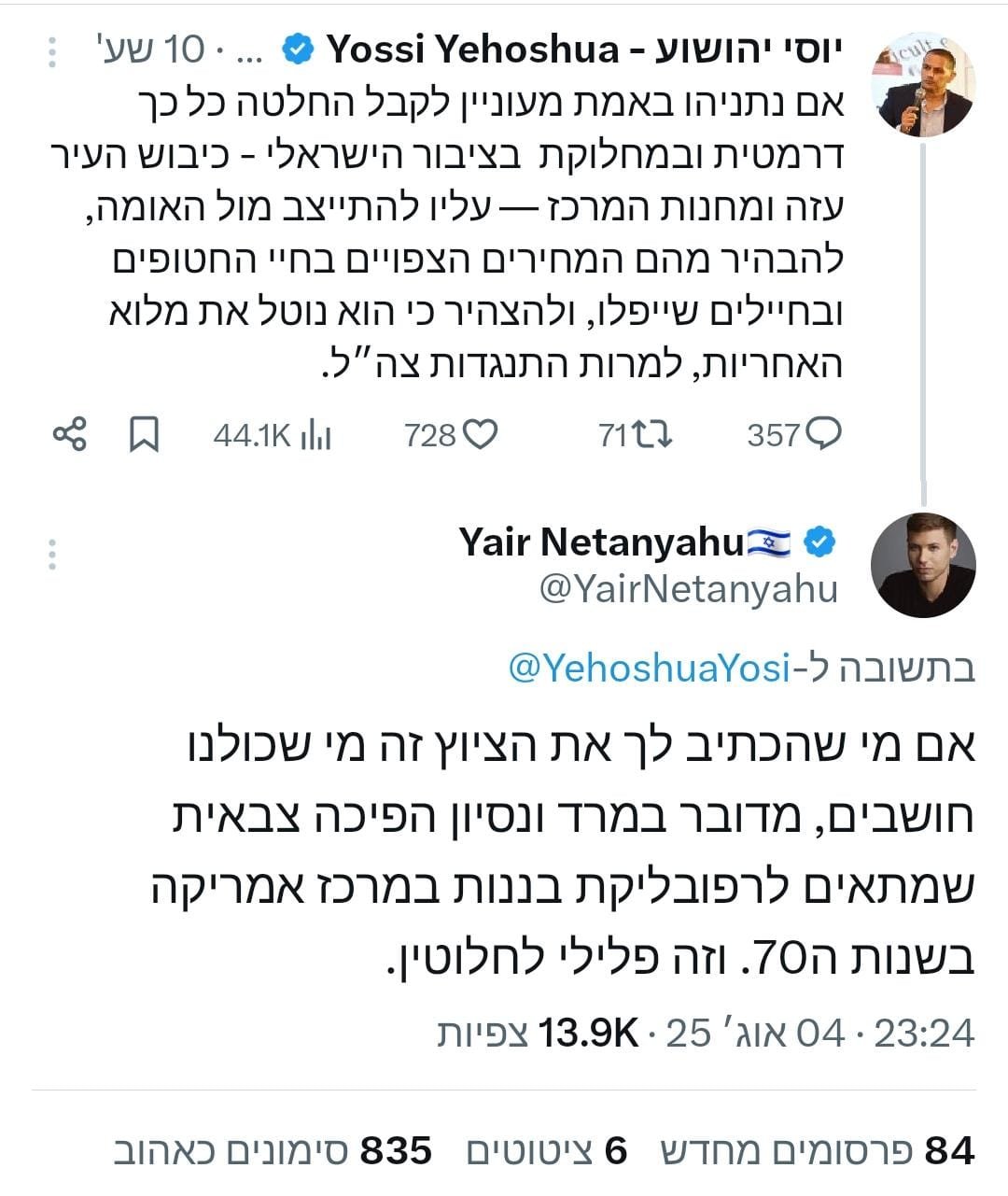Viewport: 1008px width, 1196px height.
Task: Click the verified badge beside Yair Netanyahu
Action: click(x=819, y=540)
